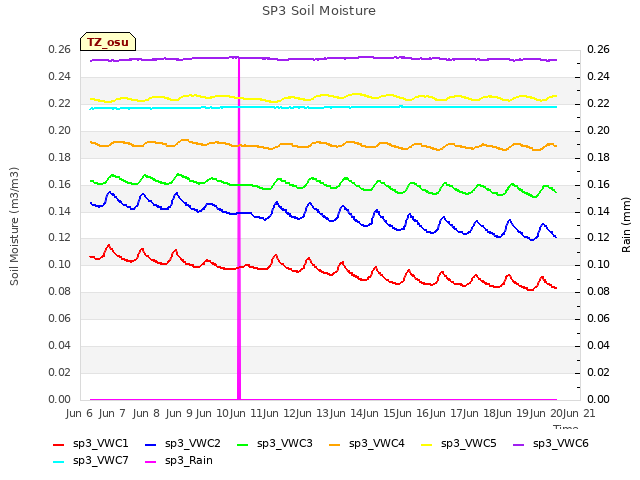
Task: Click the SP3 Soil Moisture chart title
Action: click(x=319, y=11)
